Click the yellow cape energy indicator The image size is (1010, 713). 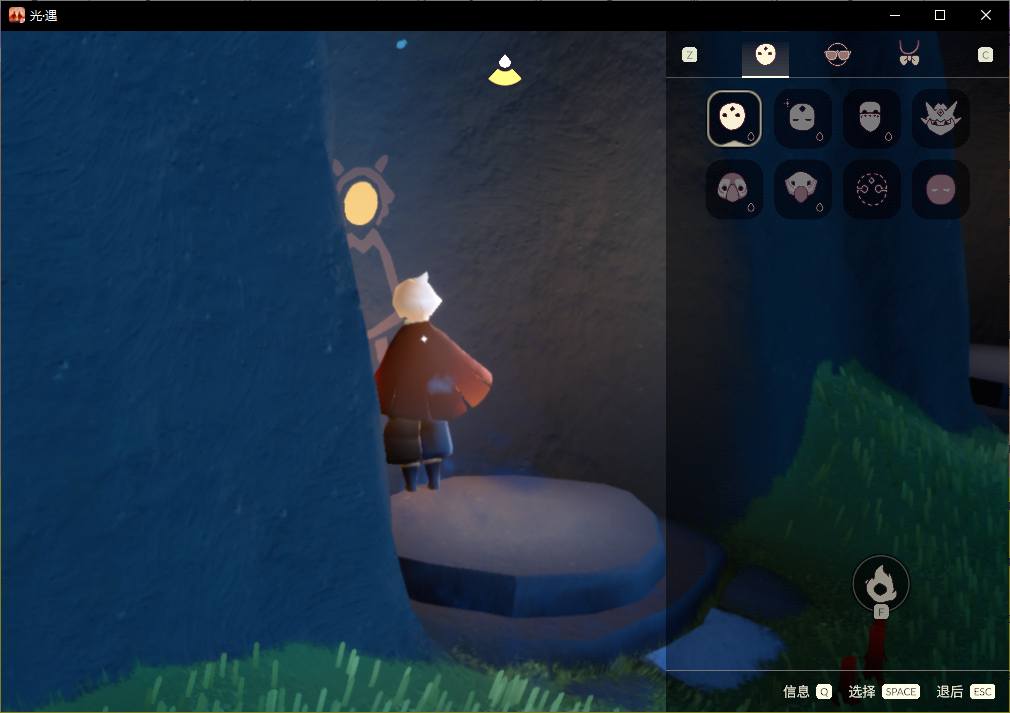click(x=505, y=71)
